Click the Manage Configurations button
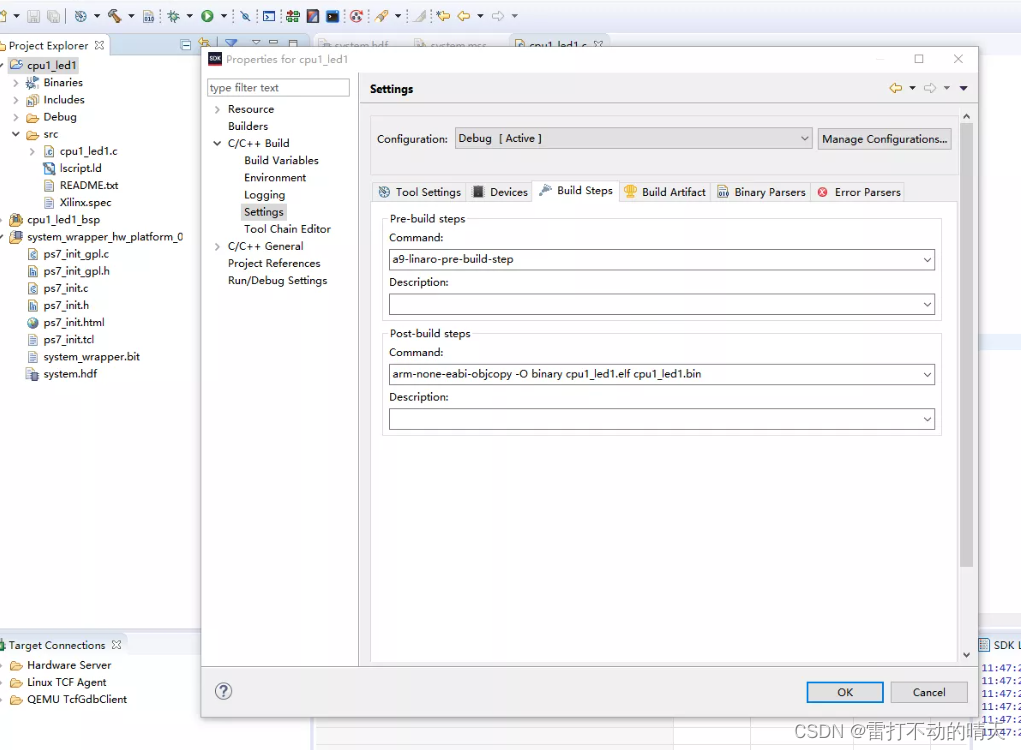 tap(884, 139)
